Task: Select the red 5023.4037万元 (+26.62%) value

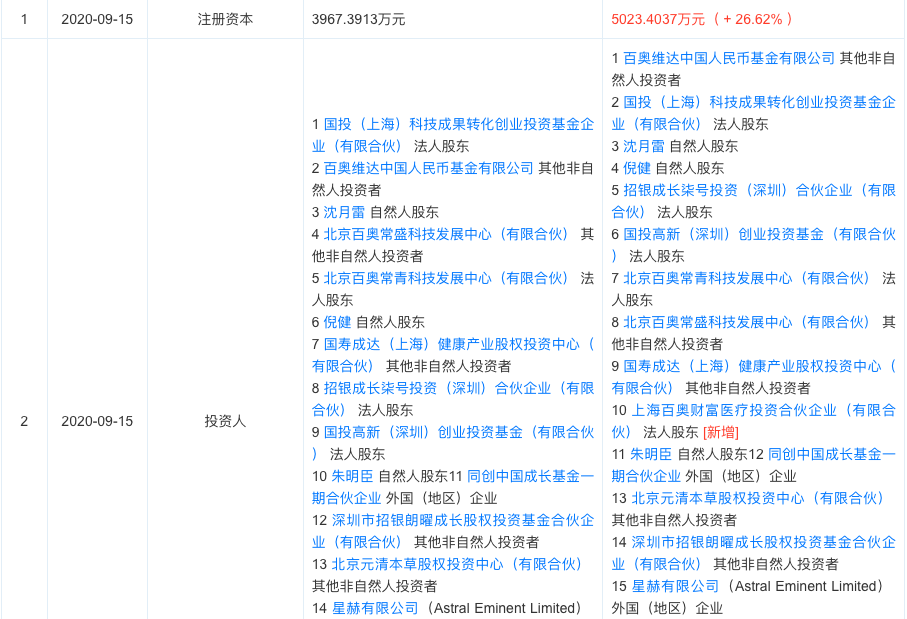Action: coord(702,19)
